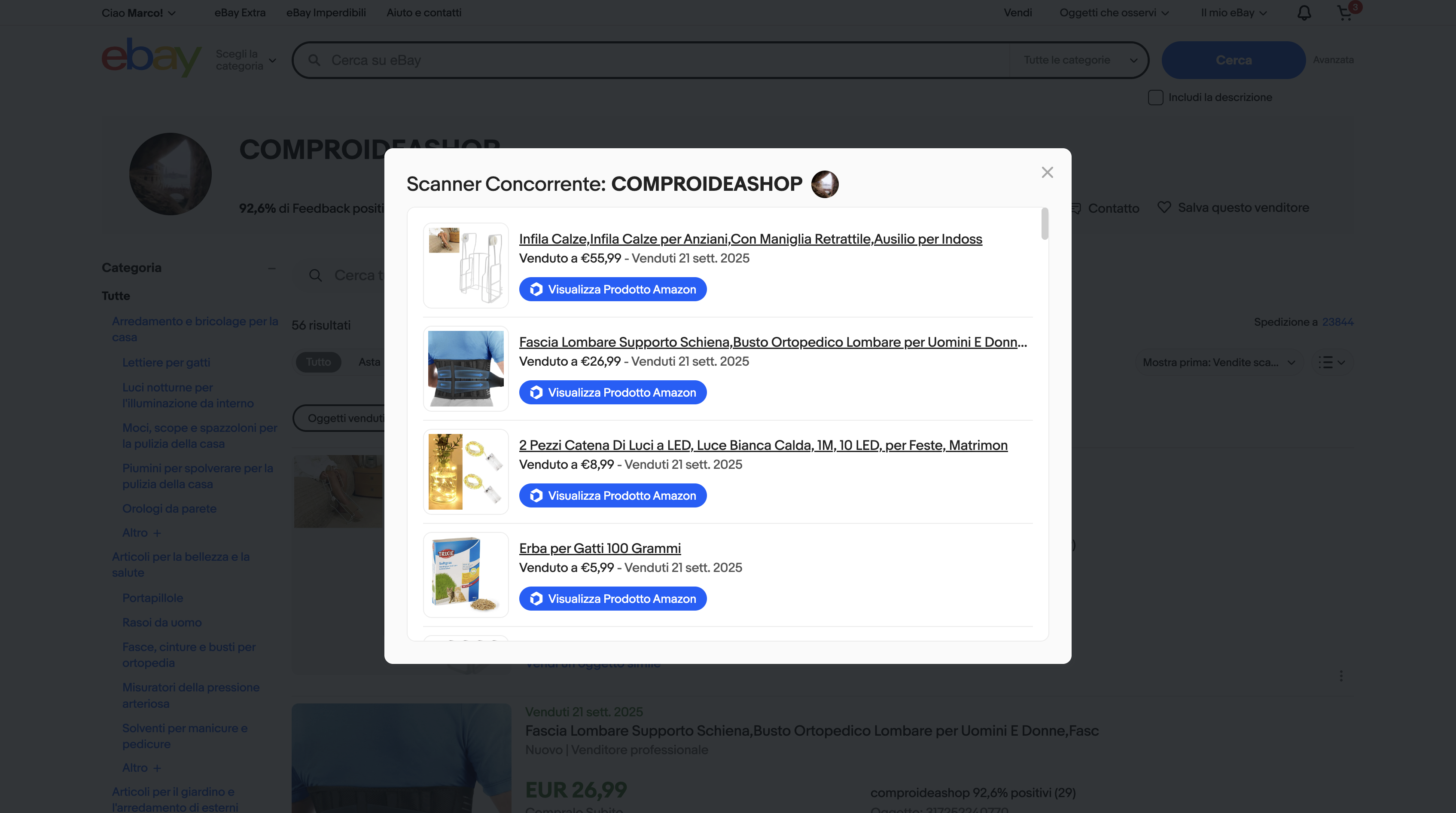
Task: View the Amazon product for Infila Calze
Action: point(613,290)
